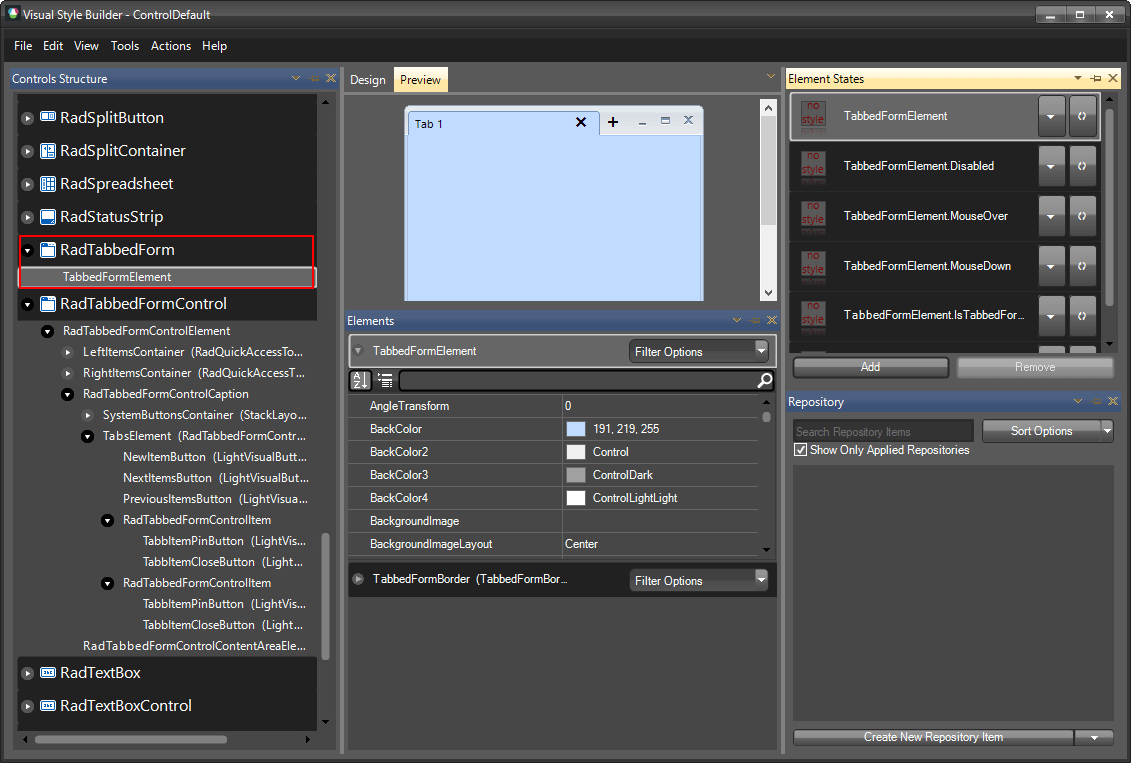1131x763 pixels.
Task: Expand the RadStatusStrip node
Action: 27,217
